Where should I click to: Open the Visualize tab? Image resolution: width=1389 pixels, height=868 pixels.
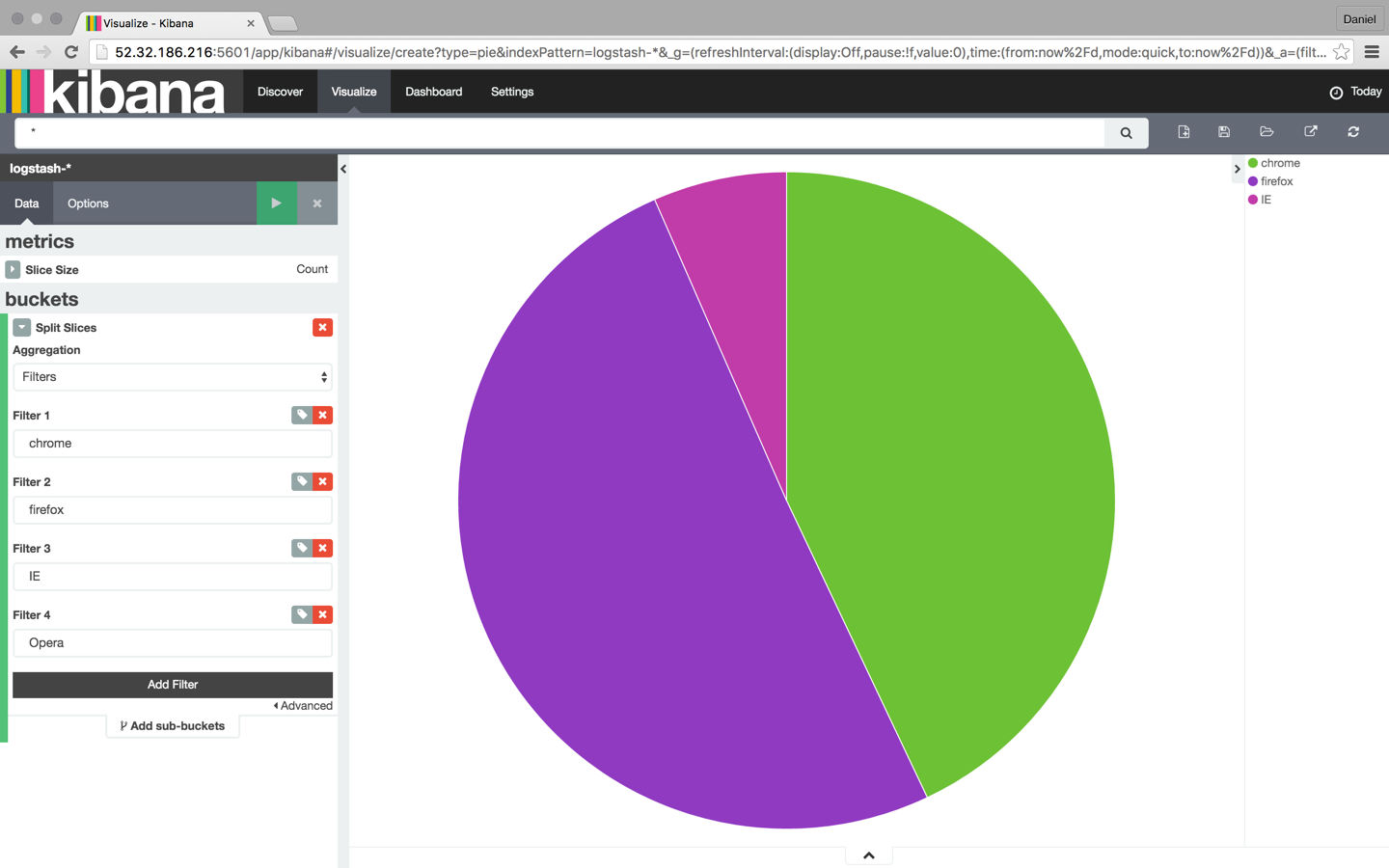(354, 92)
